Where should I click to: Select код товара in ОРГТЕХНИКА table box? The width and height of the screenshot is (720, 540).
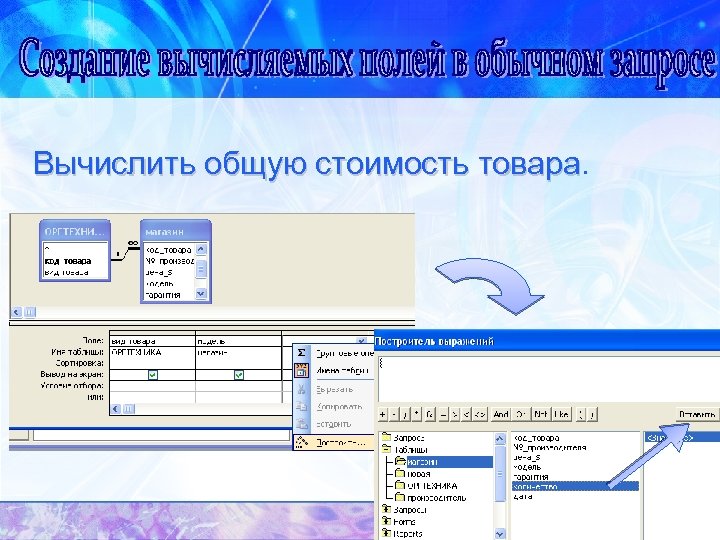(68, 261)
